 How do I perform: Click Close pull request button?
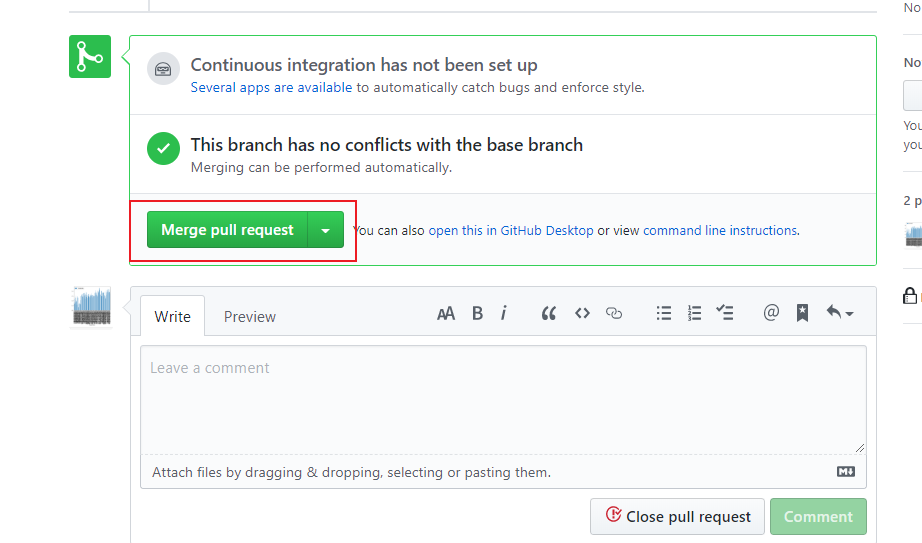click(x=677, y=517)
